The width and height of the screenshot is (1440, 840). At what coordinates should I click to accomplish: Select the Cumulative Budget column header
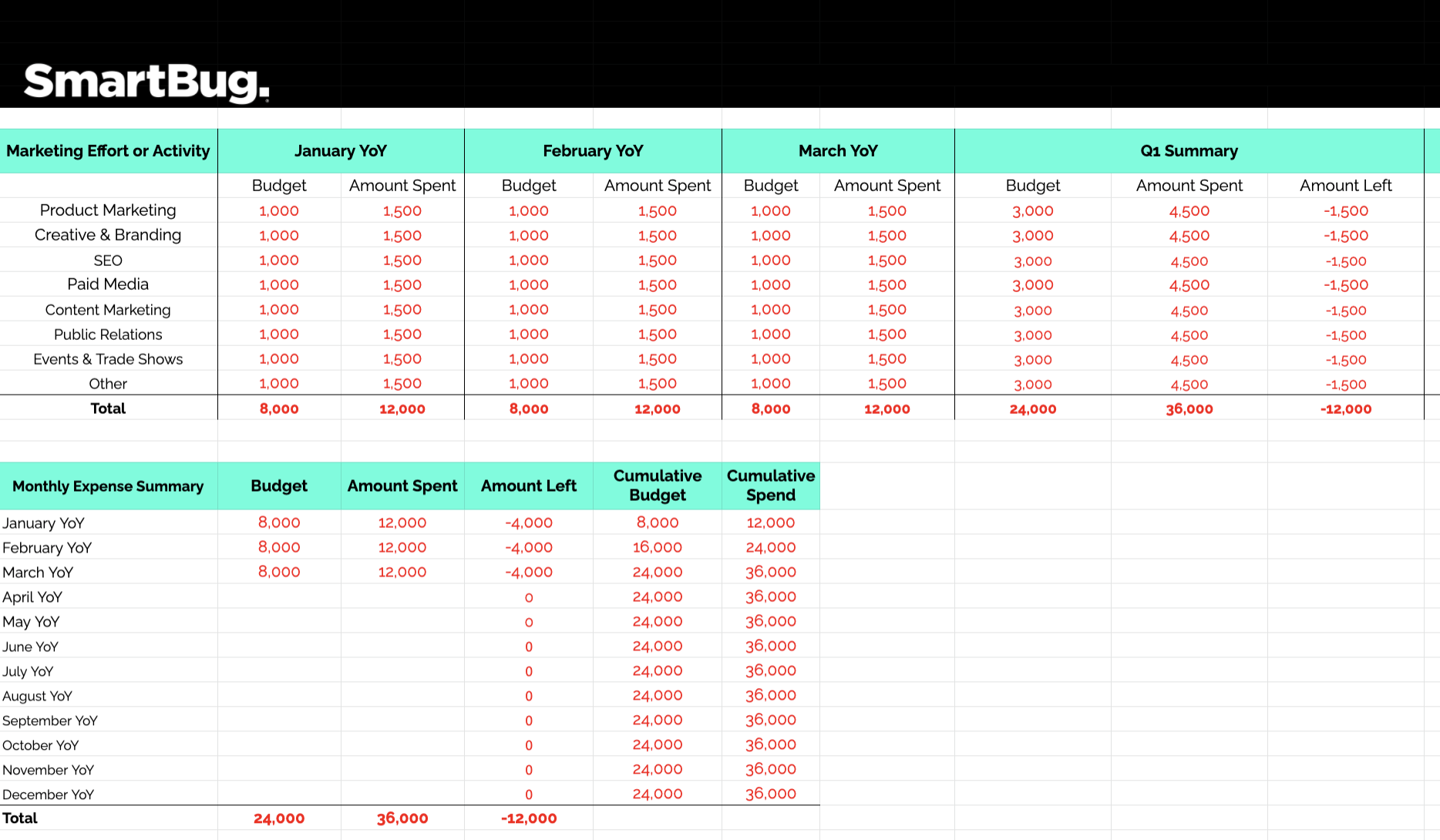[x=657, y=486]
